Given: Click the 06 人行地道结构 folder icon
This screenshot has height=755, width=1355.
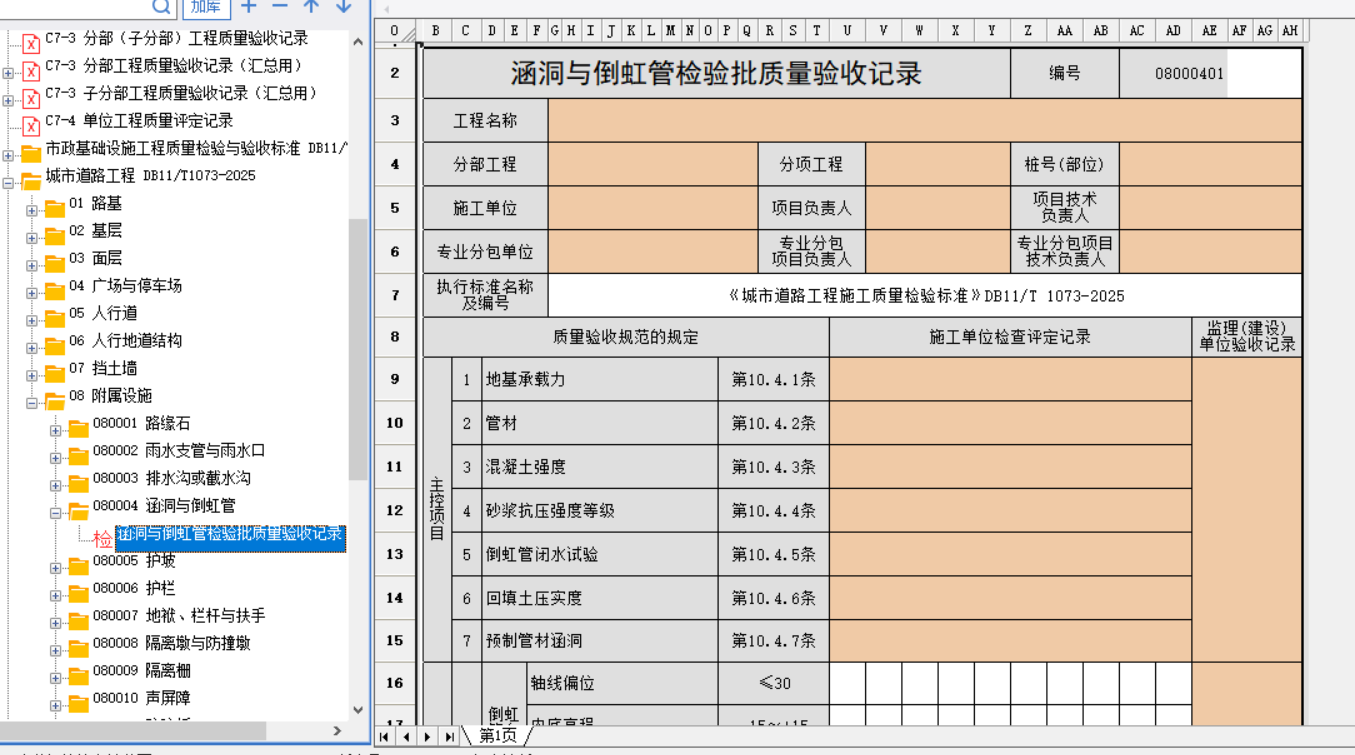Looking at the screenshot, I should click(54, 346).
